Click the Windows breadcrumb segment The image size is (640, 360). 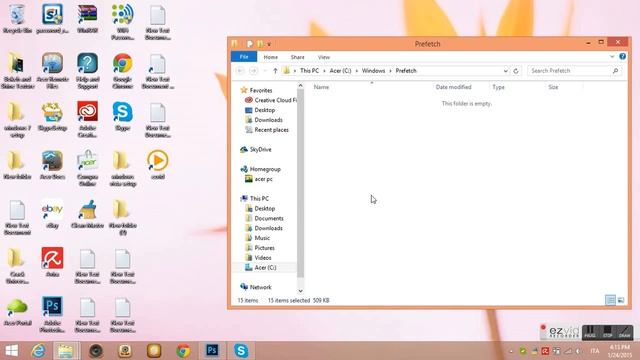click(x=373, y=71)
